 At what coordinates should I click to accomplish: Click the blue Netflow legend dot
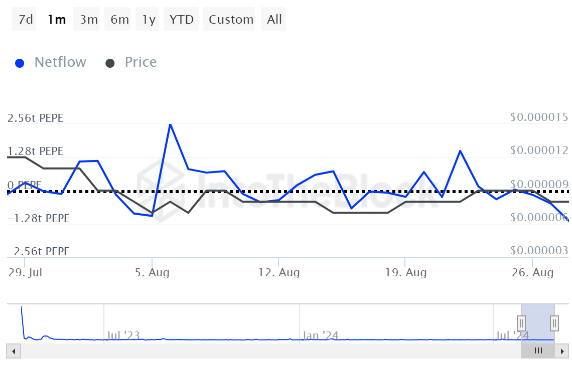[20, 63]
